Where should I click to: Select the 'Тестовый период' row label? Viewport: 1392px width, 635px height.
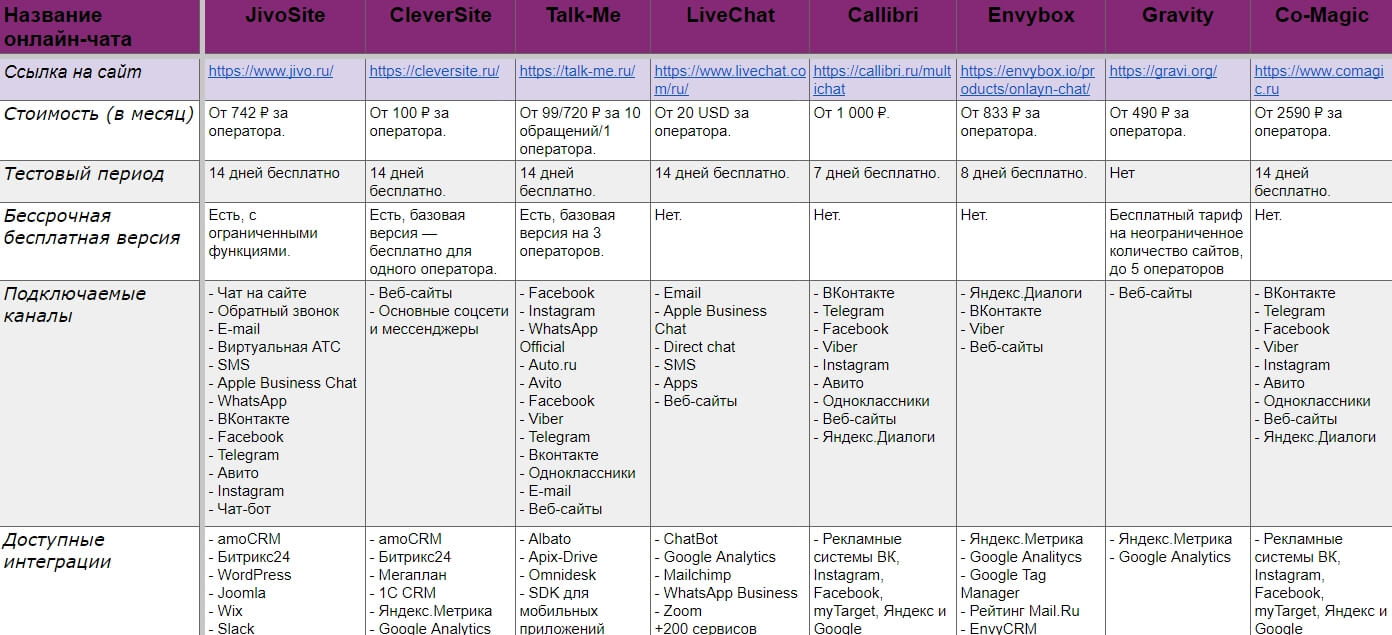pos(84,174)
